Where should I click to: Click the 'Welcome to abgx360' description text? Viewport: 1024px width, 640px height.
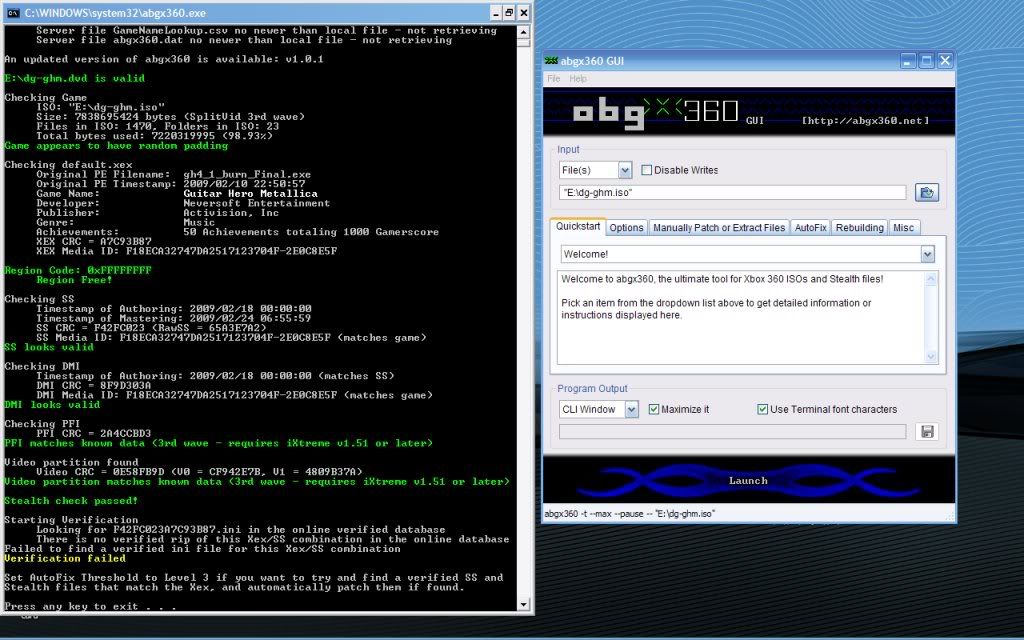722,279
